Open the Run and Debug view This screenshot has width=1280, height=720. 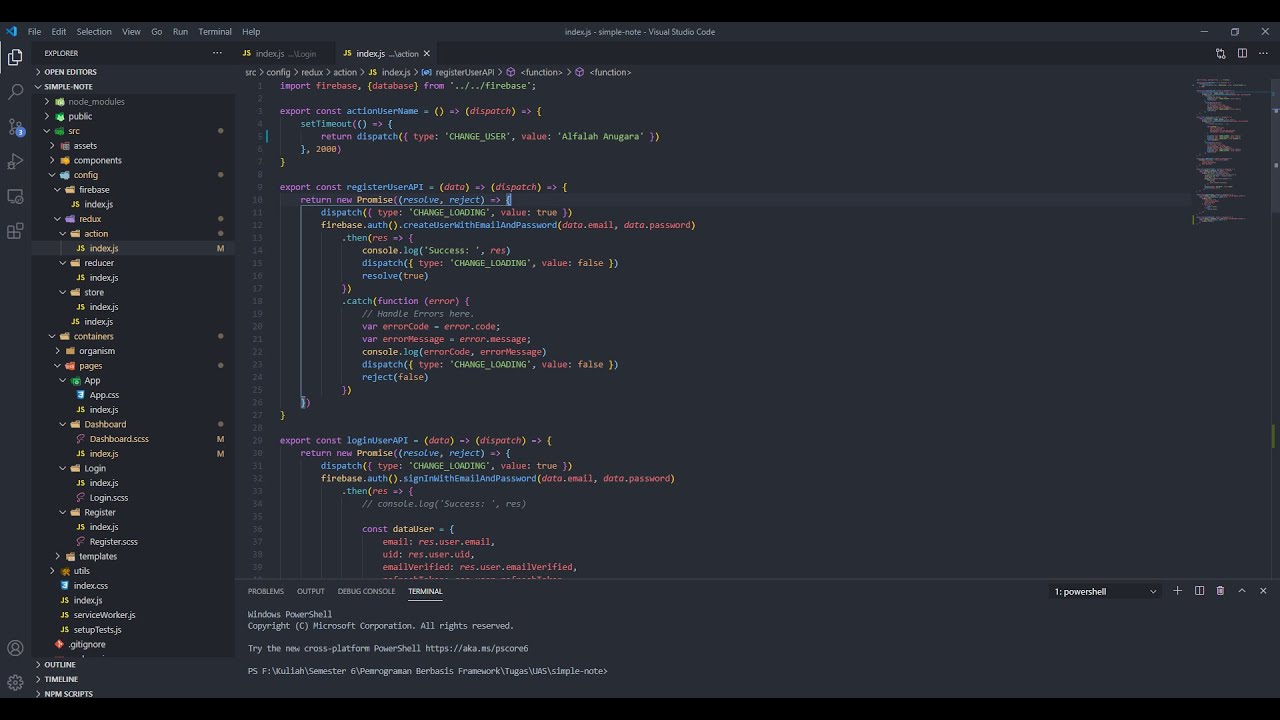[x=15, y=161]
